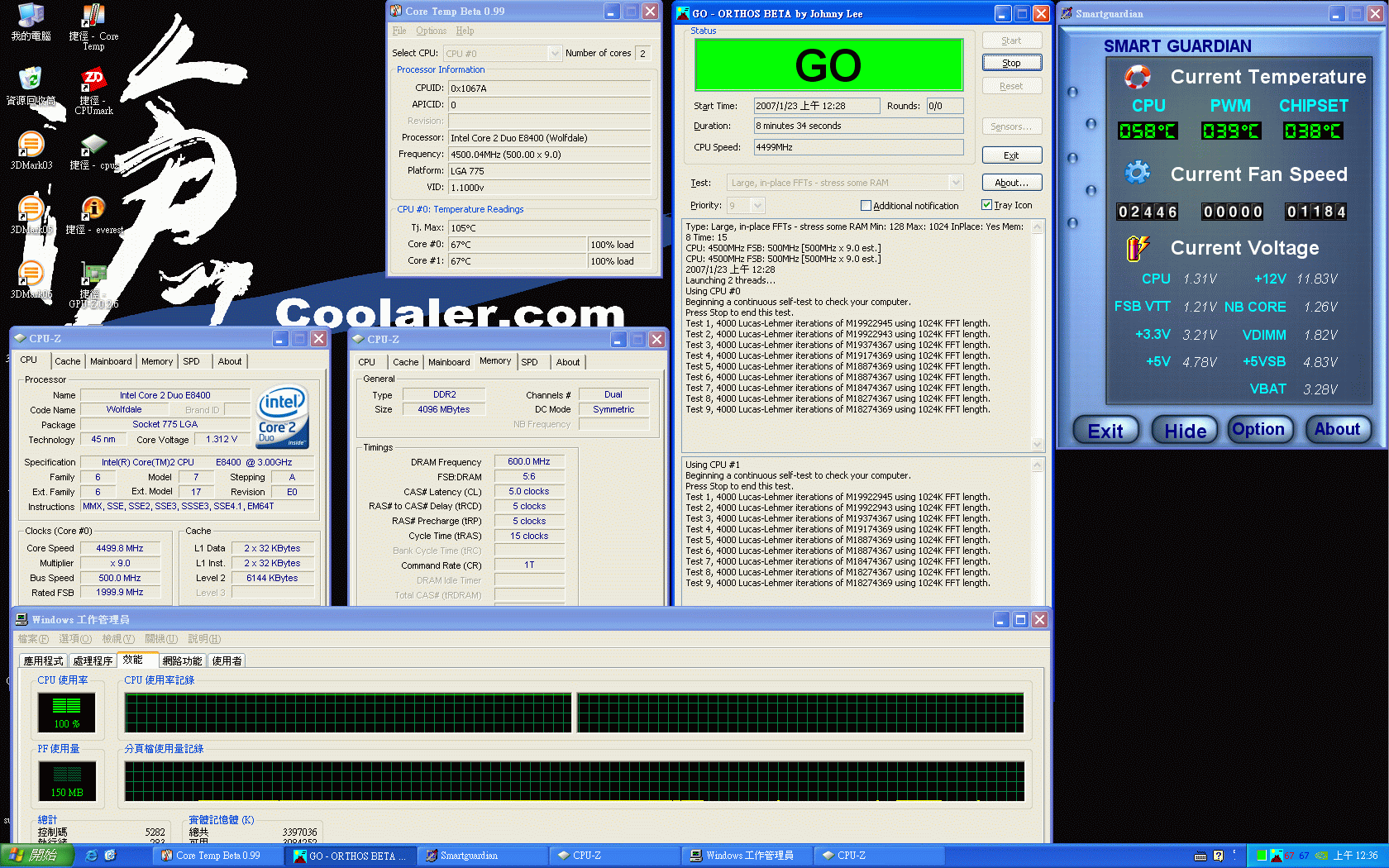Launch the Core Temp desktop shortcut
1389x868 pixels.
(93, 27)
